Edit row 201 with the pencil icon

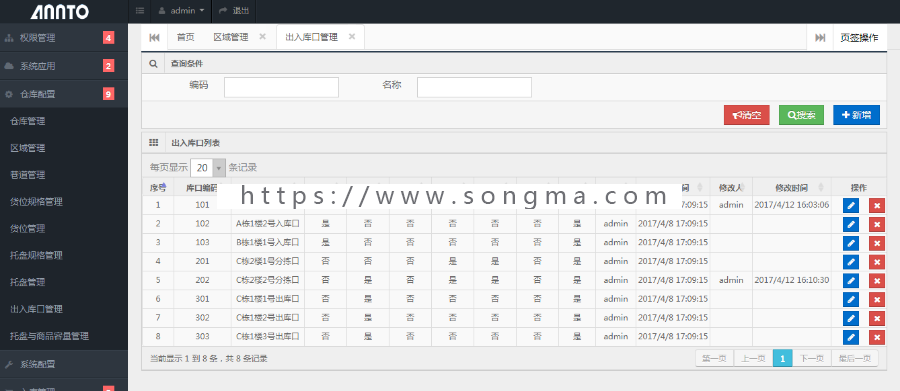point(851,262)
